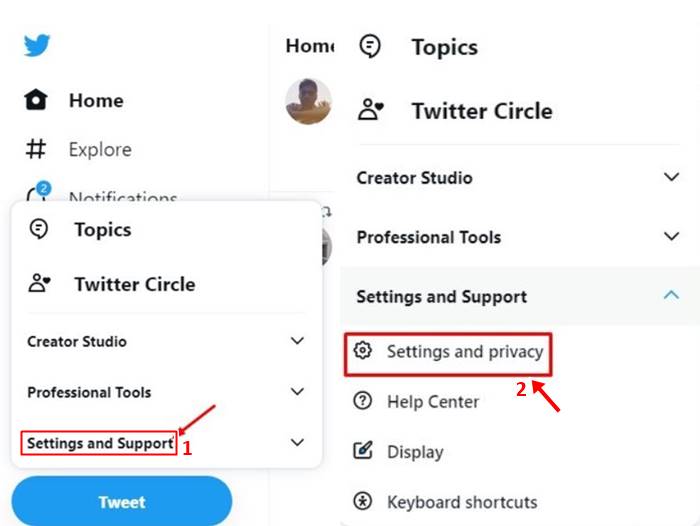Click the profile avatar thumbnail
The image size is (700, 526).
pyautogui.click(x=308, y=100)
